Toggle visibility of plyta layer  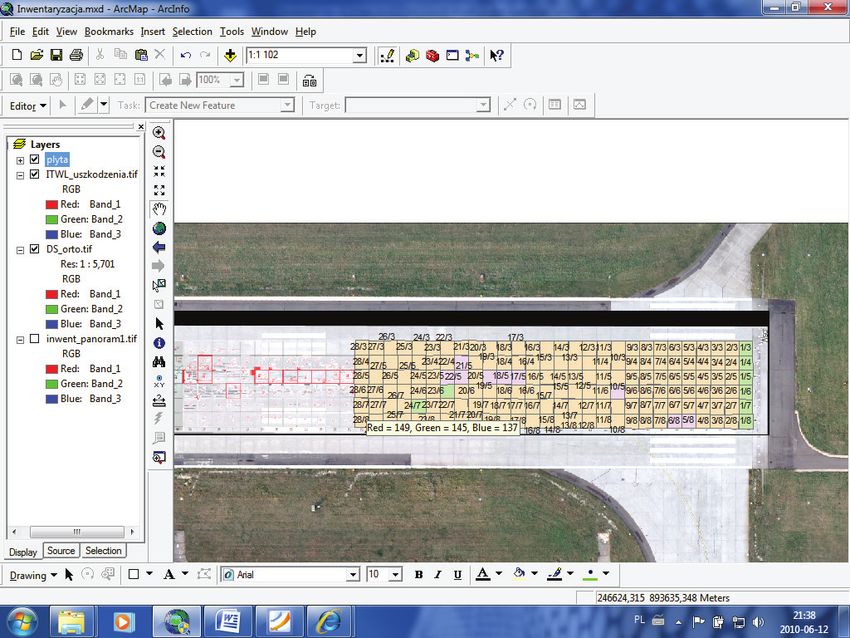click(x=35, y=159)
